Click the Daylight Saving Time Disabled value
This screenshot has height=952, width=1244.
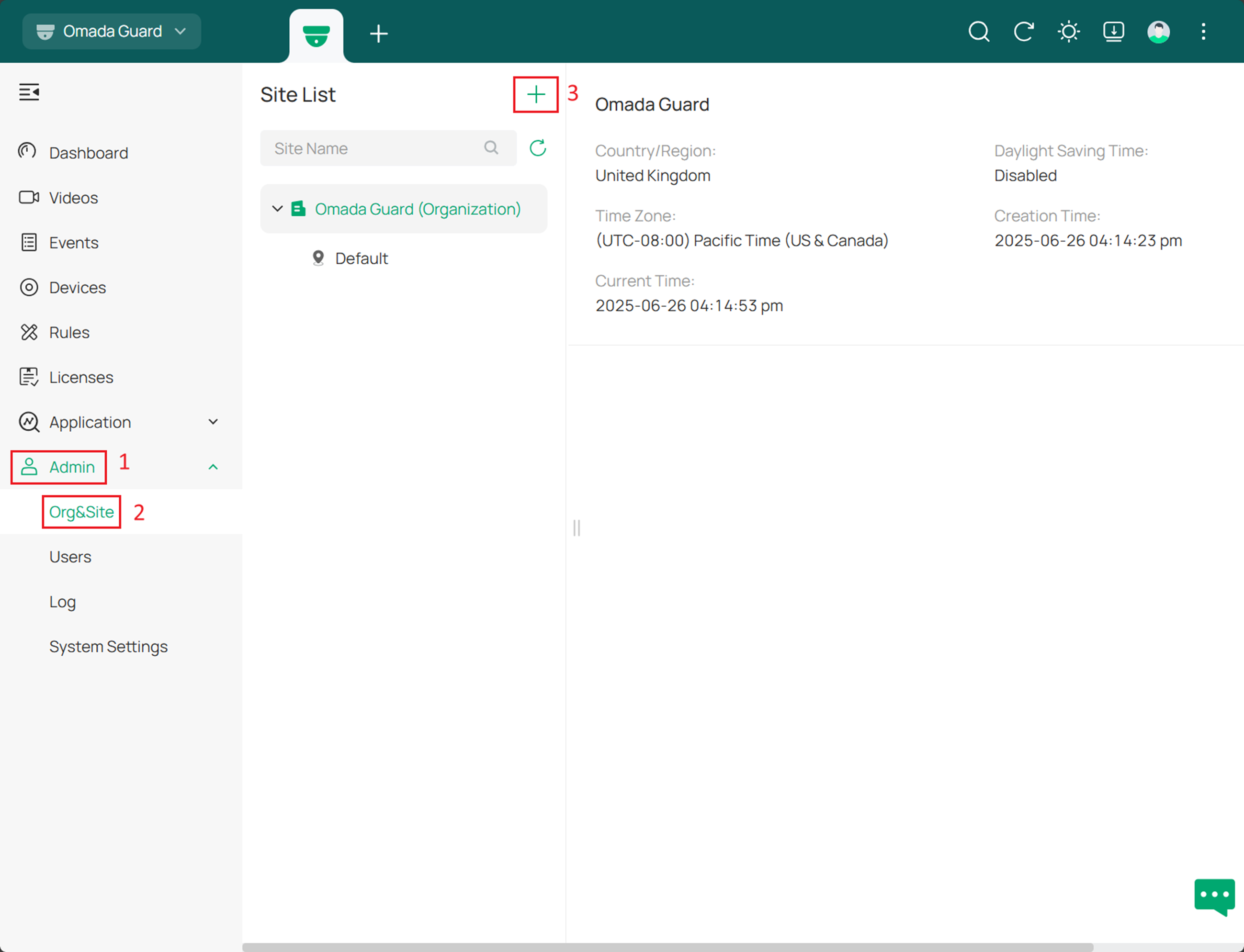tap(1025, 176)
